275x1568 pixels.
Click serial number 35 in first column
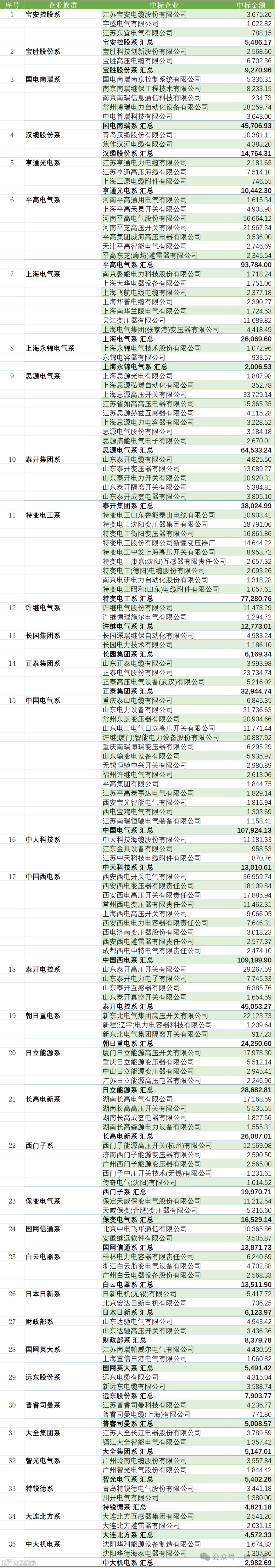click(x=12, y=1544)
